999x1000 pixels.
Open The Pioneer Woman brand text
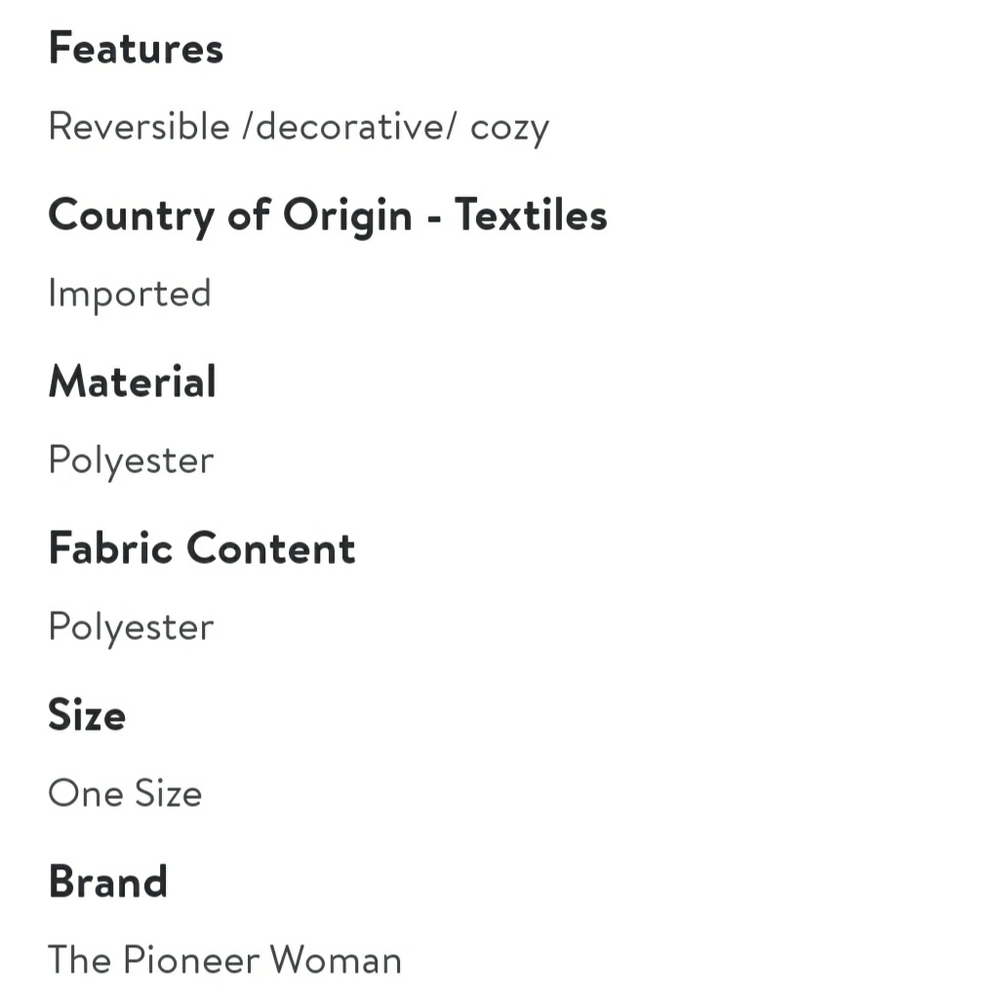225,960
